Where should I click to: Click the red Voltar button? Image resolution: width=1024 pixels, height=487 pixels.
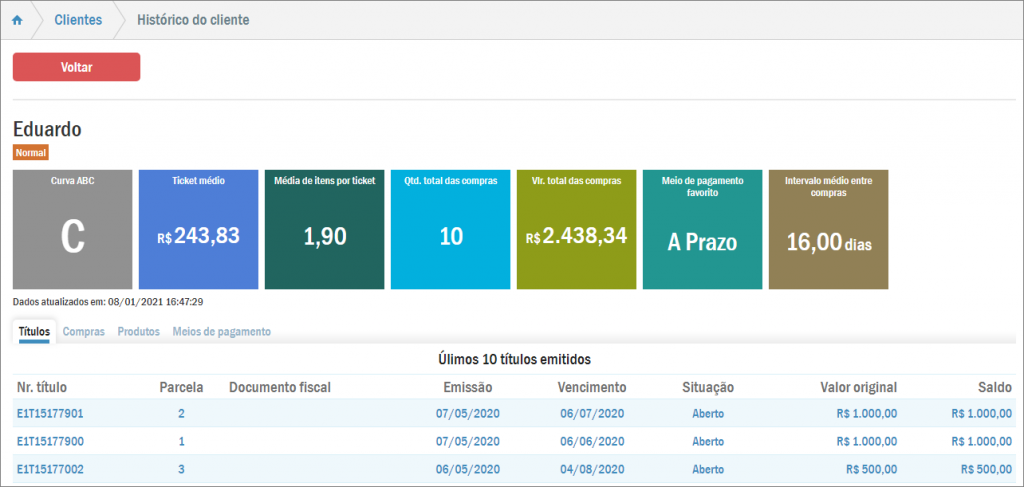pos(76,67)
